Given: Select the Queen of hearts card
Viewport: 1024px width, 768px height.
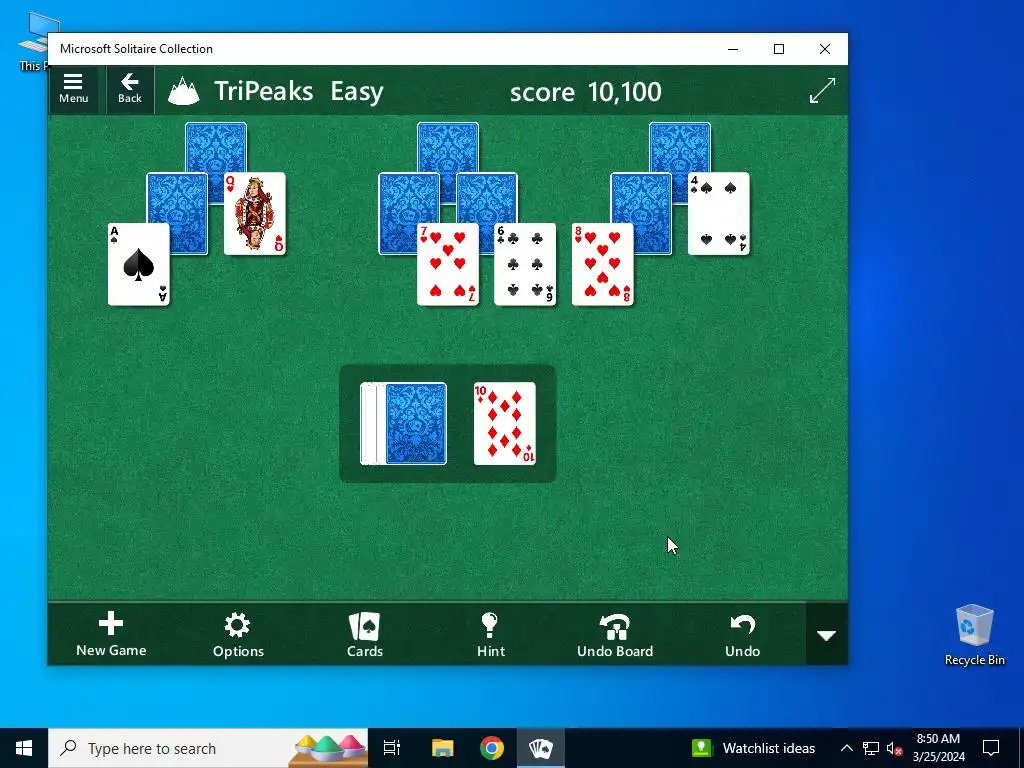Looking at the screenshot, I should [255, 214].
